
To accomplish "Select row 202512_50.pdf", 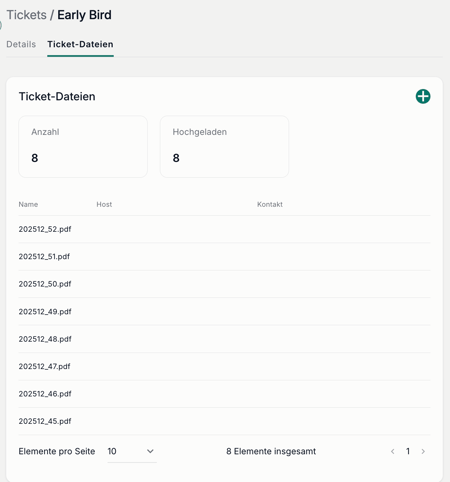I will 224,284.
